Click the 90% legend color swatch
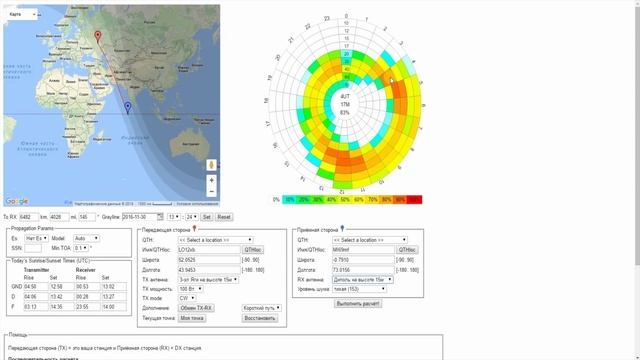 pos(400,200)
